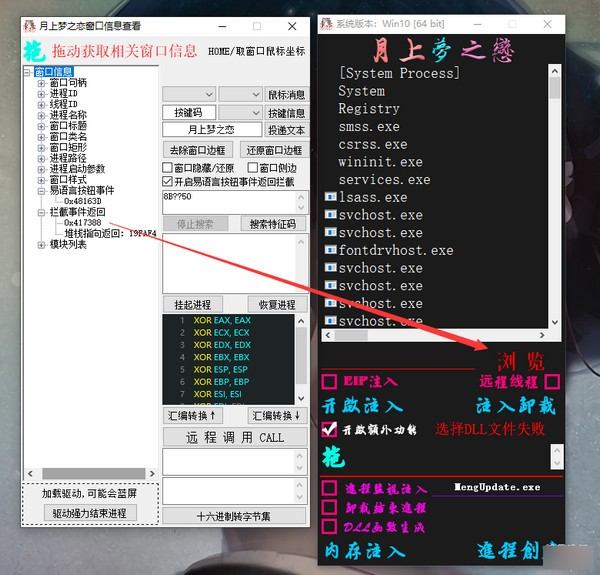
Task: Enable DLL函数生成 checkbox
Action: coord(329,526)
